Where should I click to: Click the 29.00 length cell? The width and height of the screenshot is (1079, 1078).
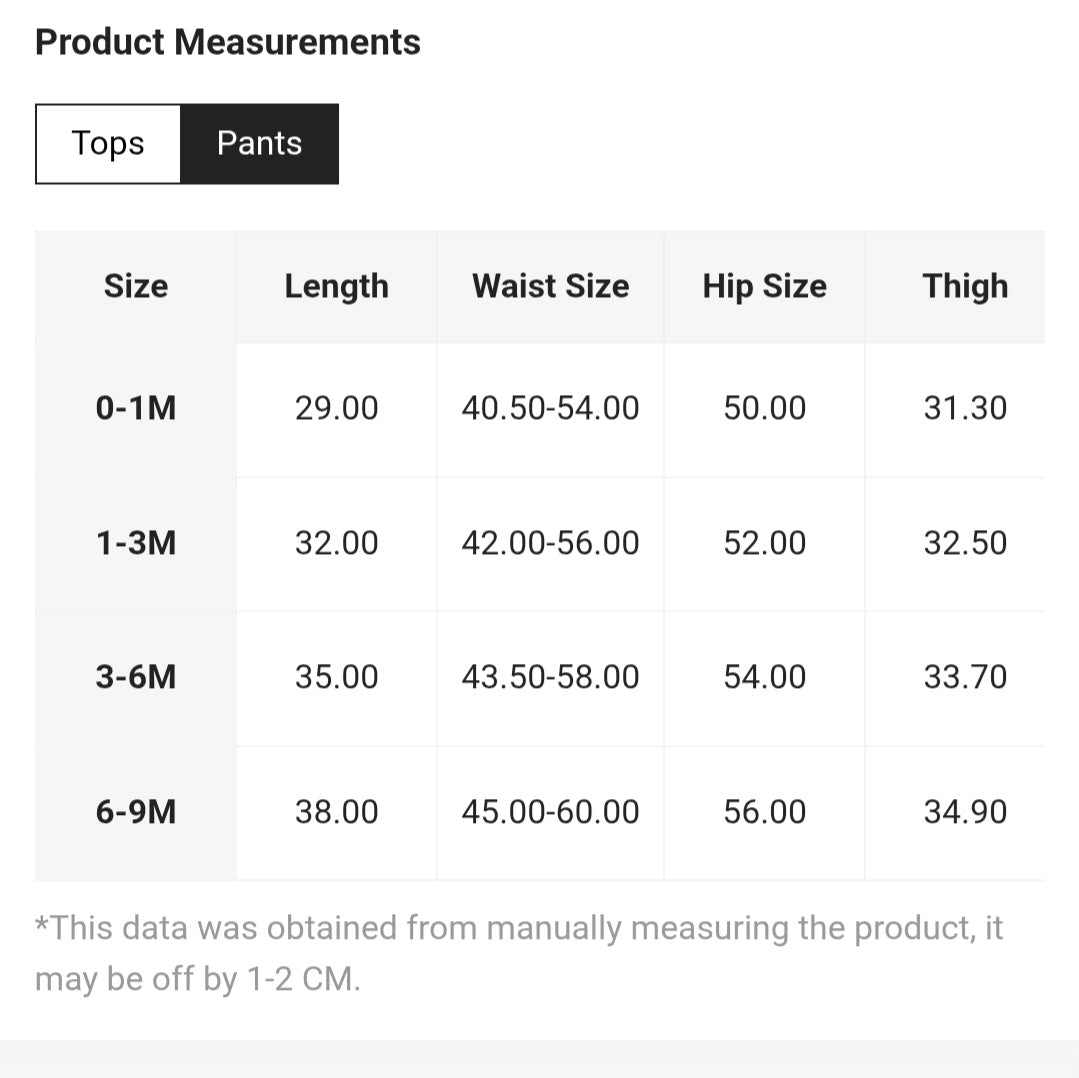[x=336, y=408]
